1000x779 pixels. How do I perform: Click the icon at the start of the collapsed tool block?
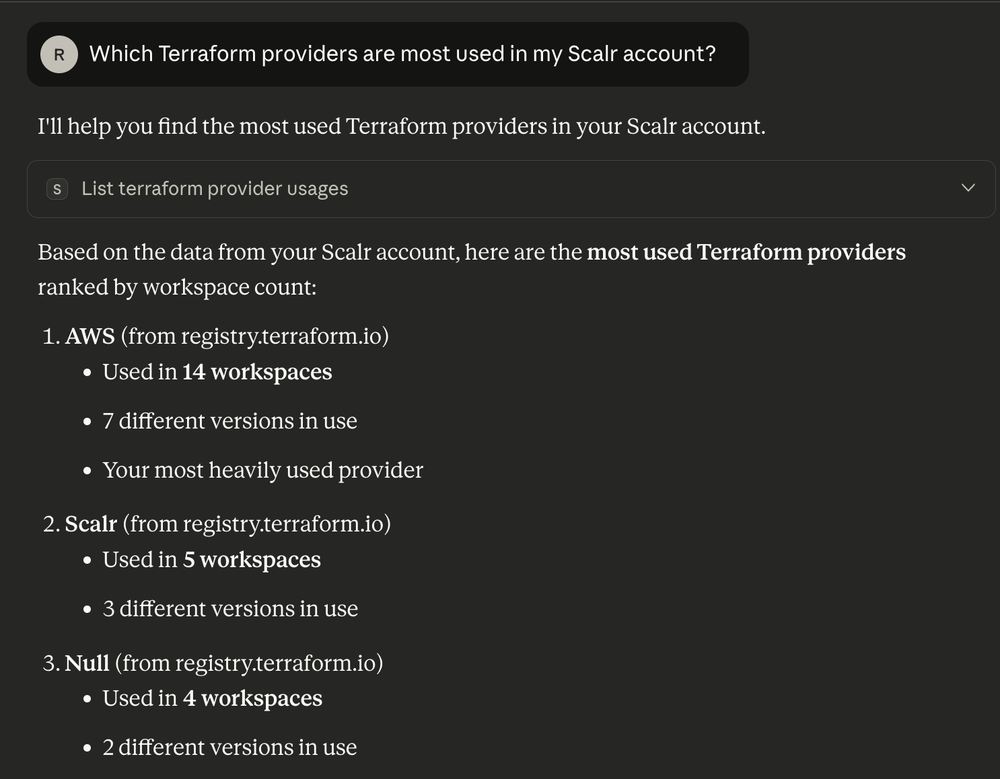click(57, 188)
